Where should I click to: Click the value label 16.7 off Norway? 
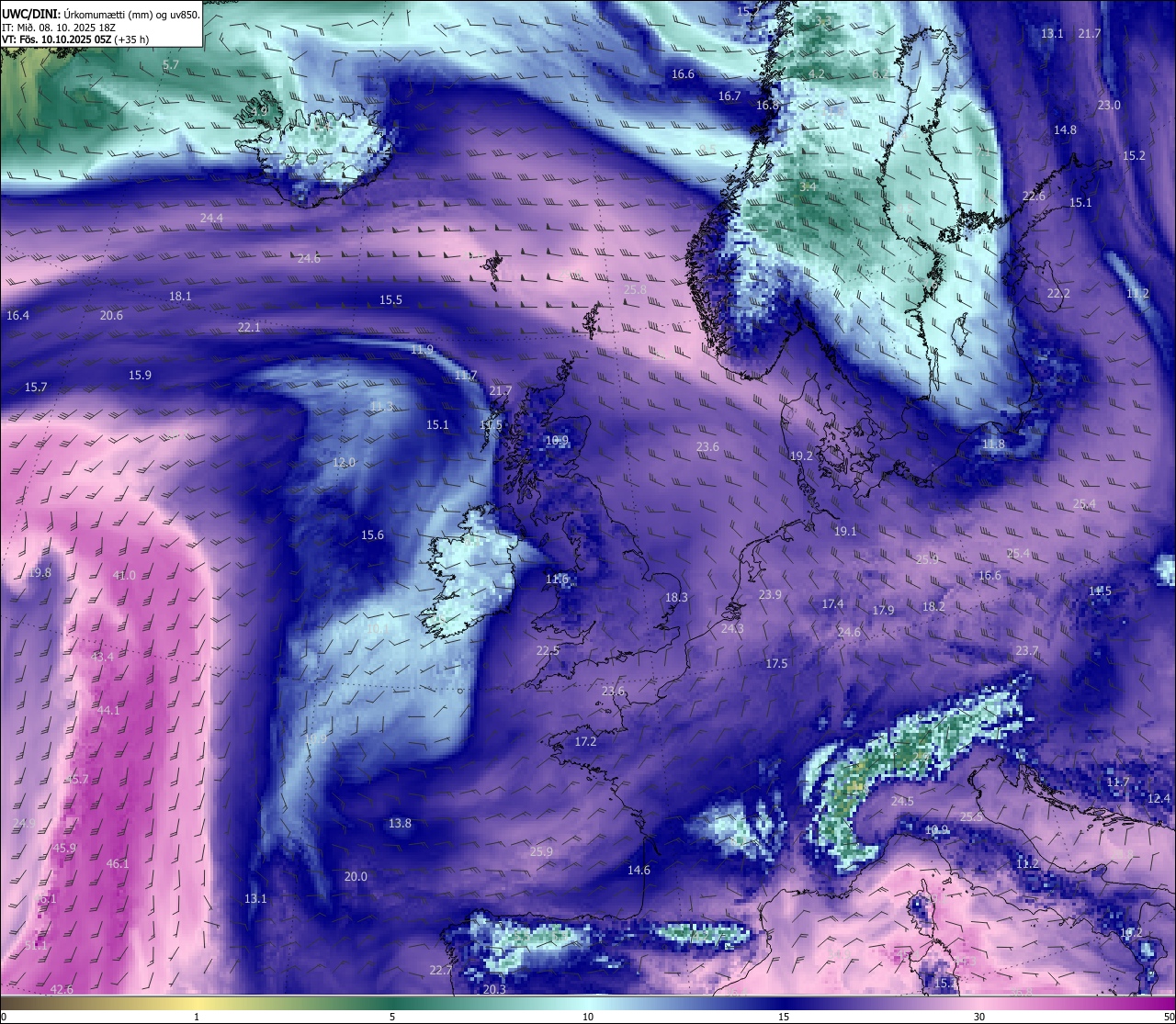[x=729, y=96]
